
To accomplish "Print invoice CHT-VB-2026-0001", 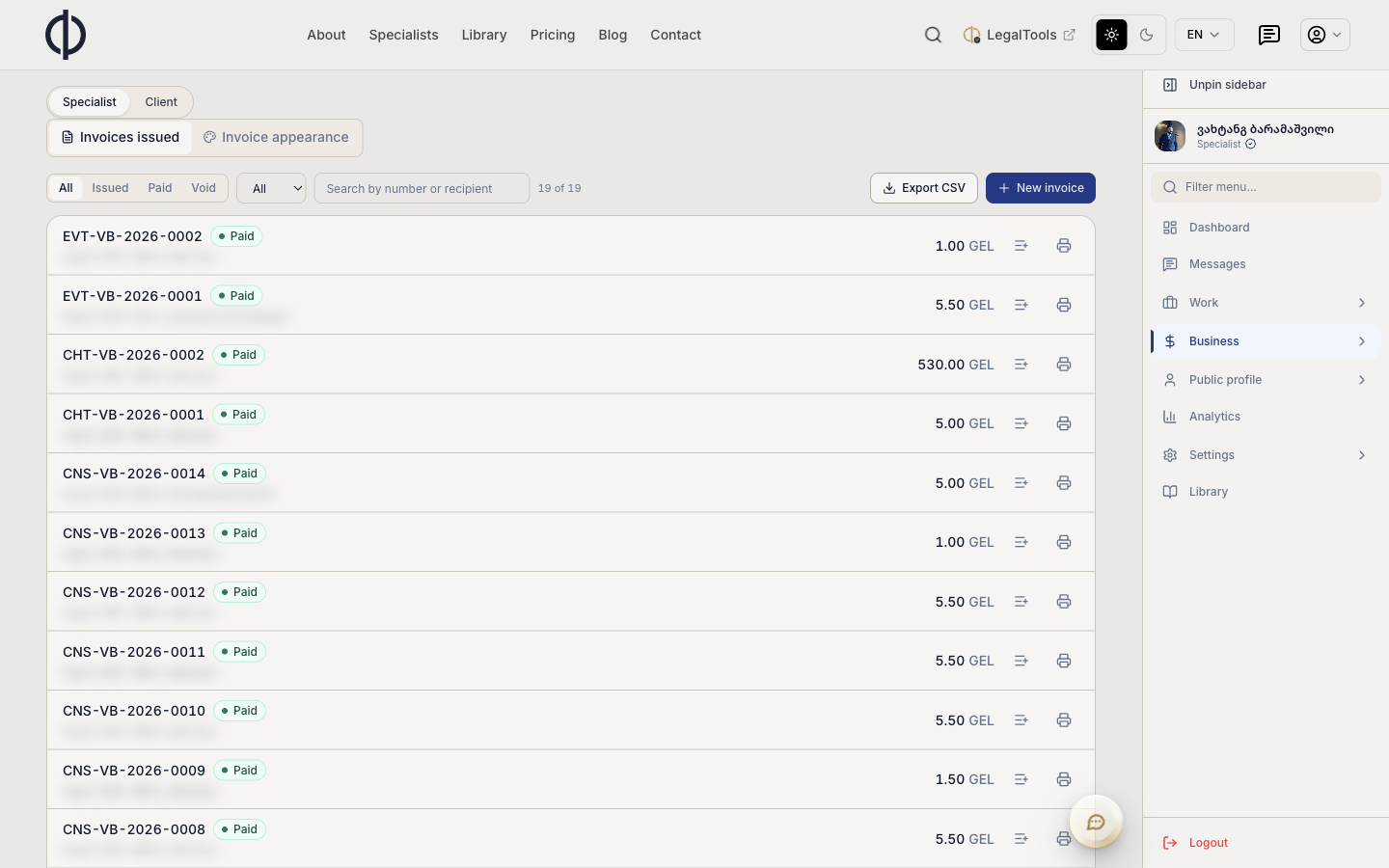I will pos(1064,423).
